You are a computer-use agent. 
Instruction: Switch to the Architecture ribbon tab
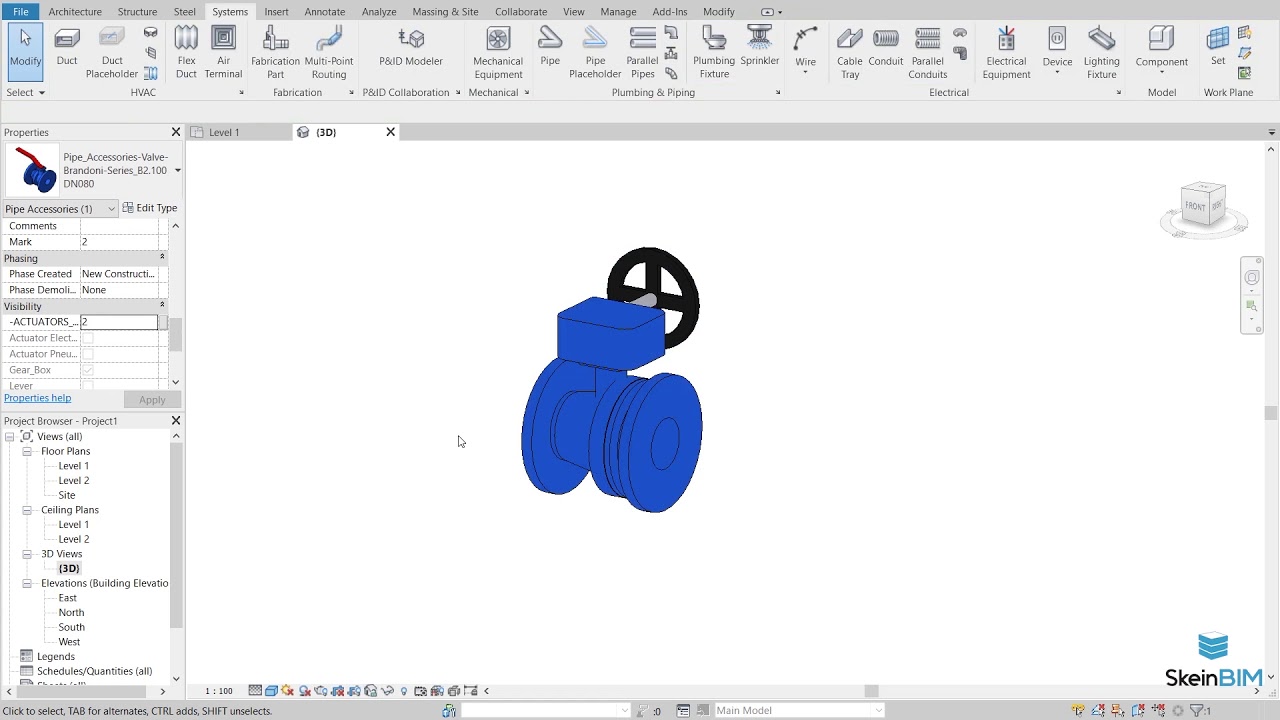click(75, 11)
